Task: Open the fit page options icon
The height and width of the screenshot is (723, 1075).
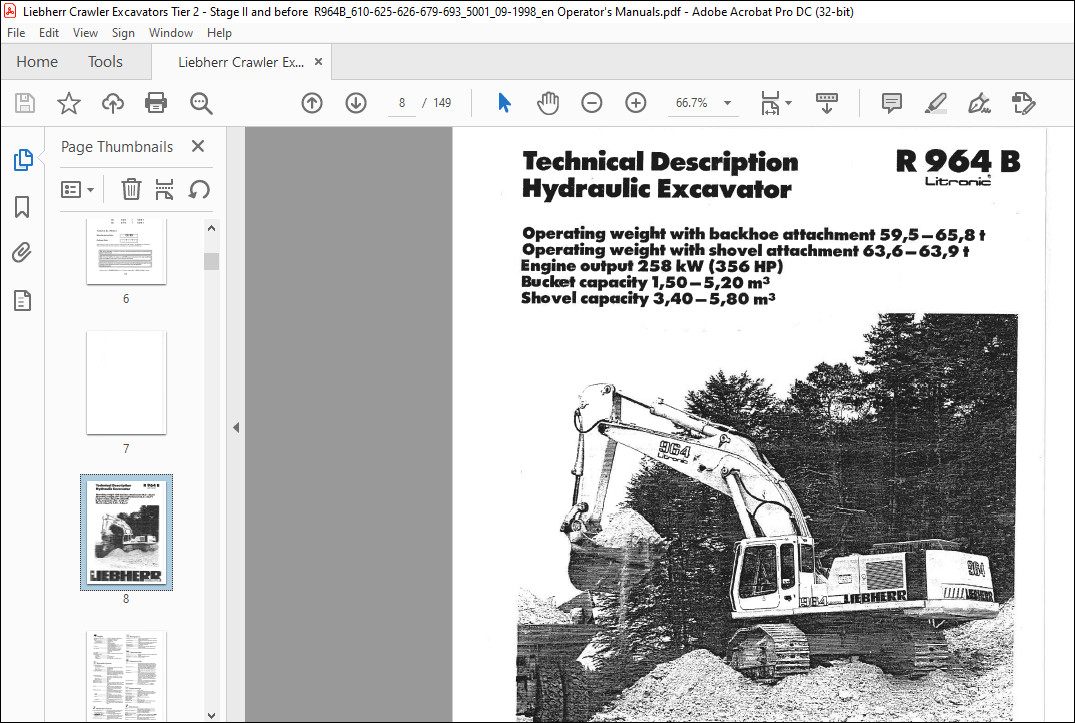Action: click(x=771, y=103)
